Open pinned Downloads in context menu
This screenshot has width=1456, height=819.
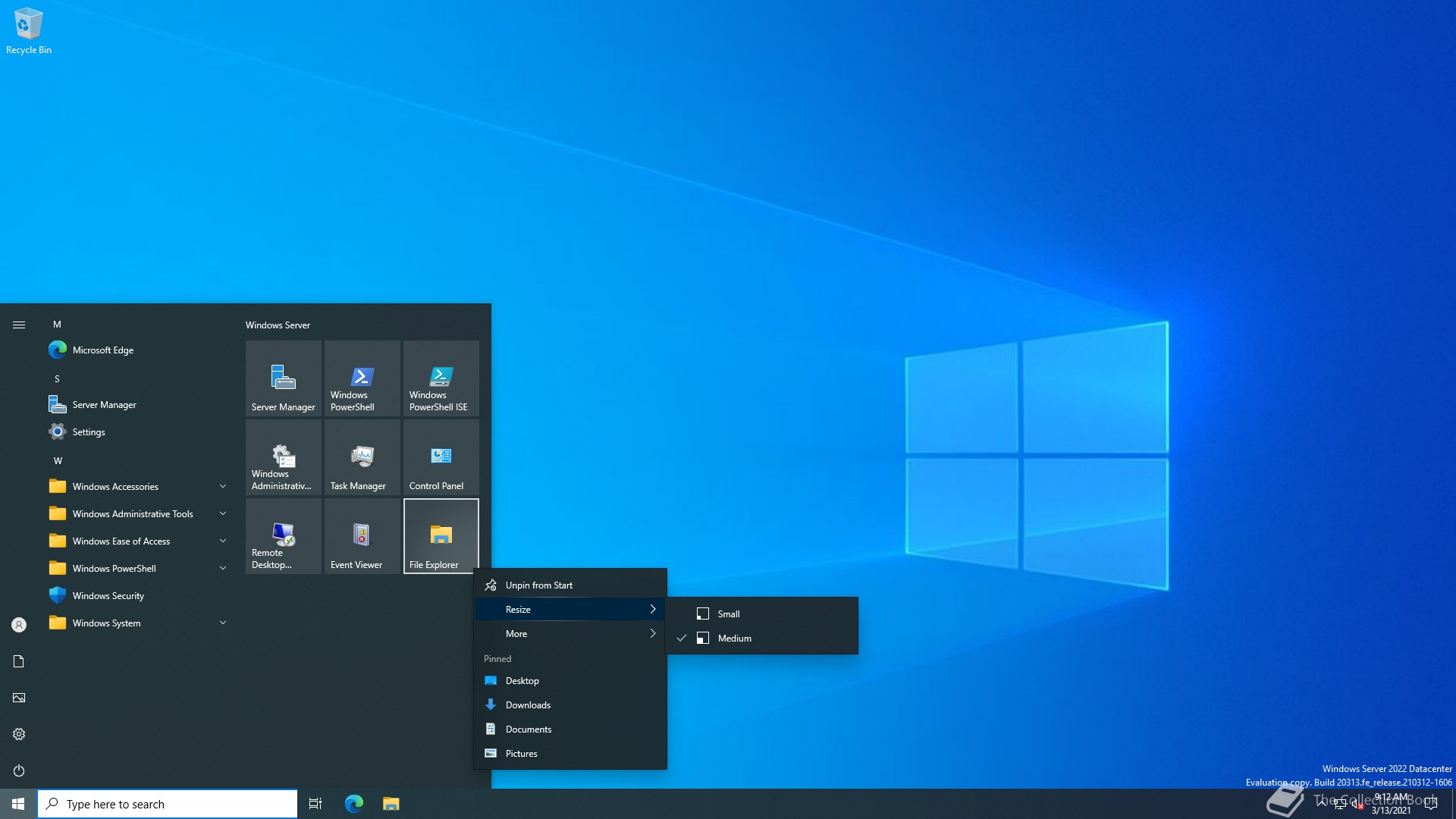coord(570,704)
